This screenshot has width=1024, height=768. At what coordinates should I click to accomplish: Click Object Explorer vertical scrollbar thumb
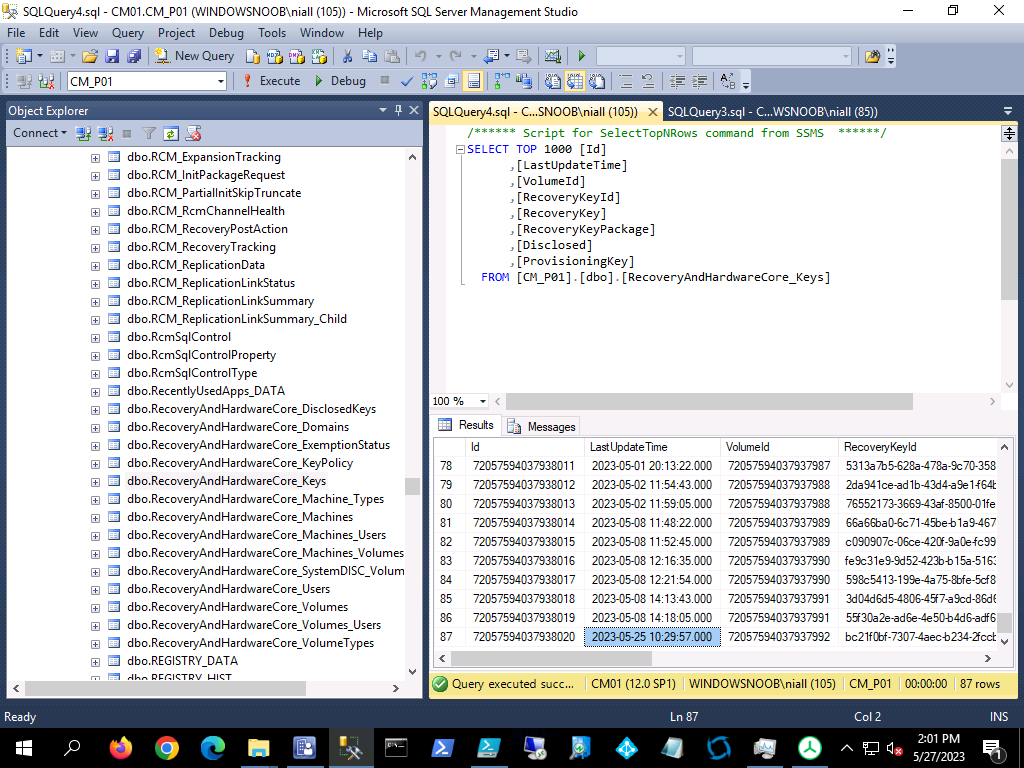pos(412,487)
